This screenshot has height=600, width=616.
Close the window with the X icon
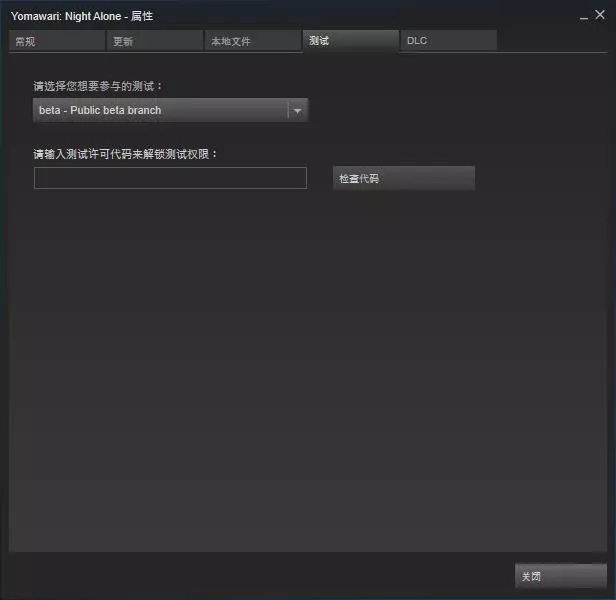pyautogui.click(x=600, y=15)
